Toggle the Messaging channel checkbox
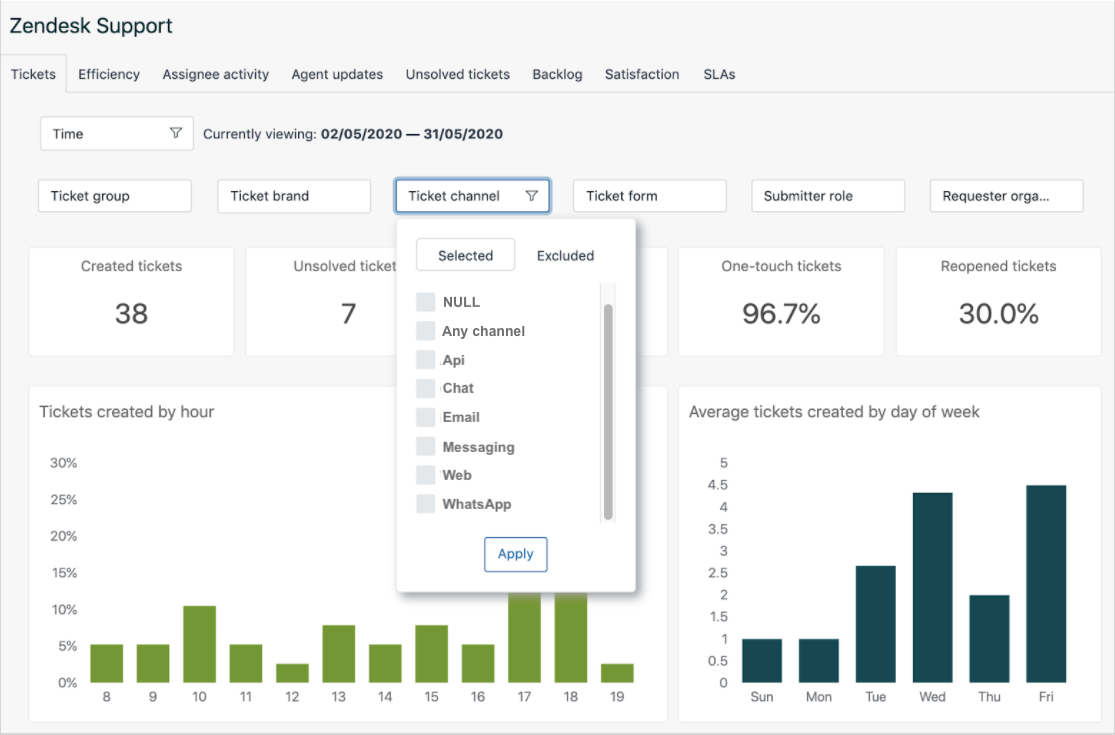Screen dimensions: 1115x735 click(426, 447)
